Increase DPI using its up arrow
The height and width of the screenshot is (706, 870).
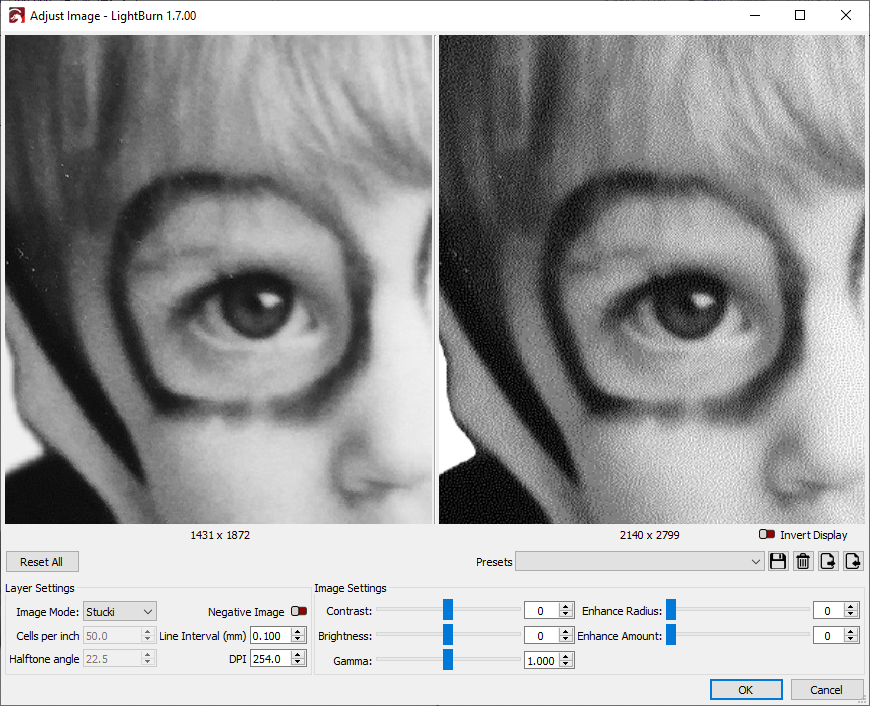pos(298,654)
